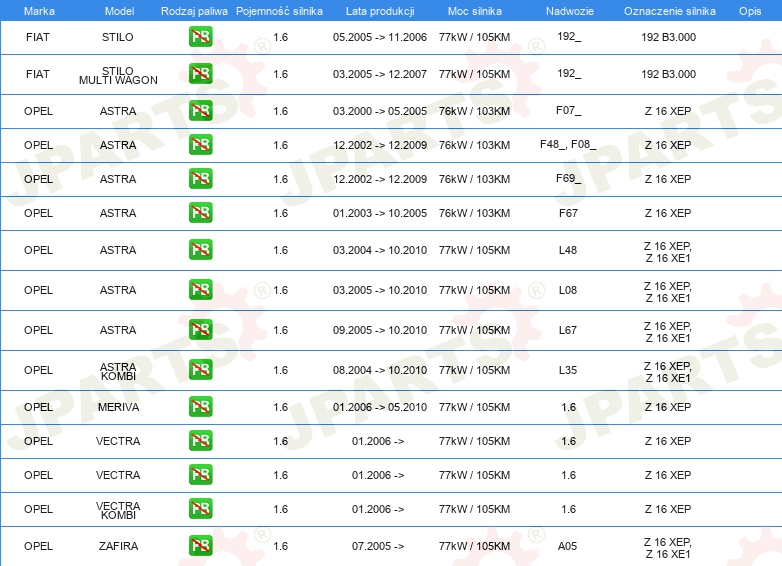Select body code A05

(x=568, y=546)
